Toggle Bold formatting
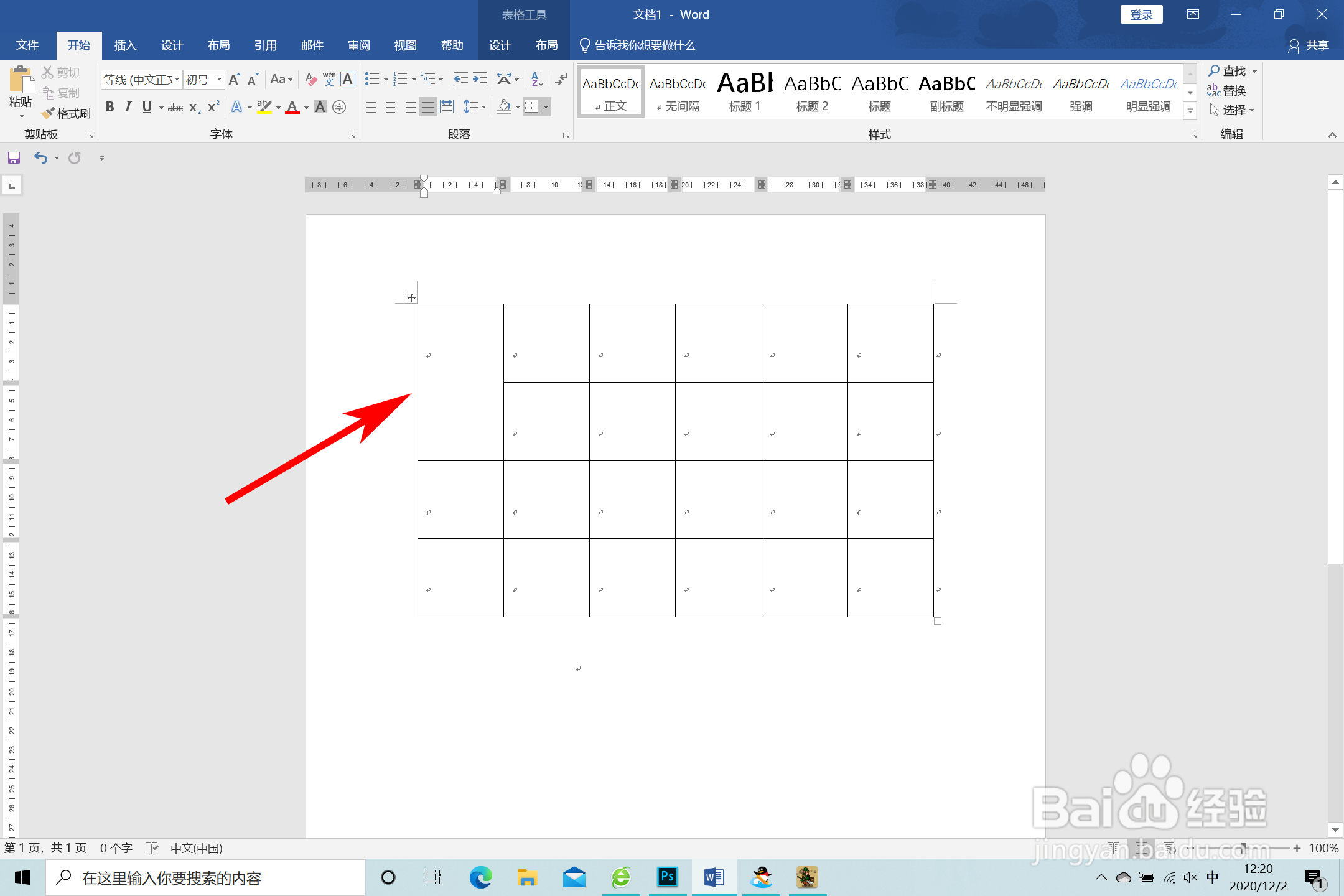 click(110, 107)
